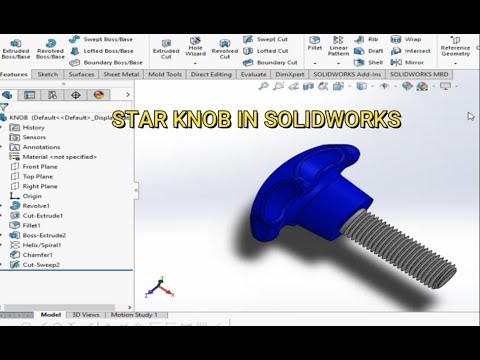Select the Rib tool
The width and height of the screenshot is (480, 360).
click(x=366, y=39)
